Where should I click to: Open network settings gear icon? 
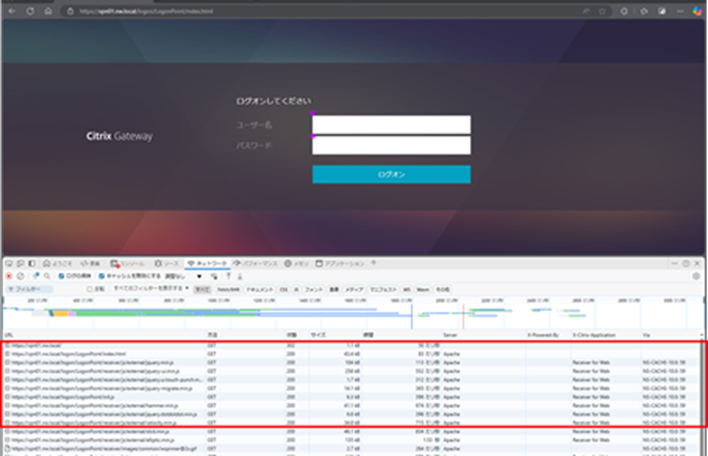pos(696,276)
